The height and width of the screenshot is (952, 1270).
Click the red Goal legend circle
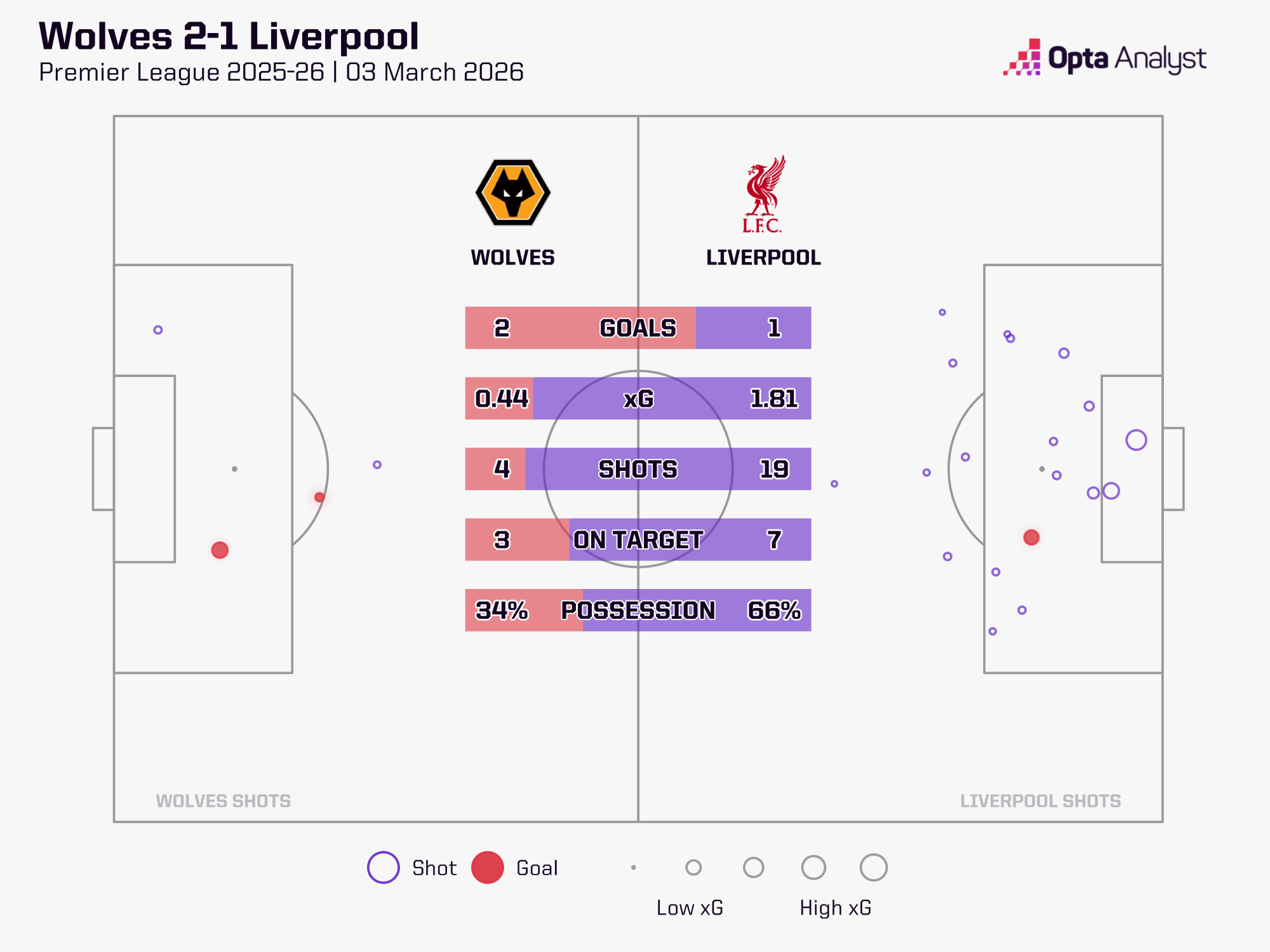(x=488, y=868)
